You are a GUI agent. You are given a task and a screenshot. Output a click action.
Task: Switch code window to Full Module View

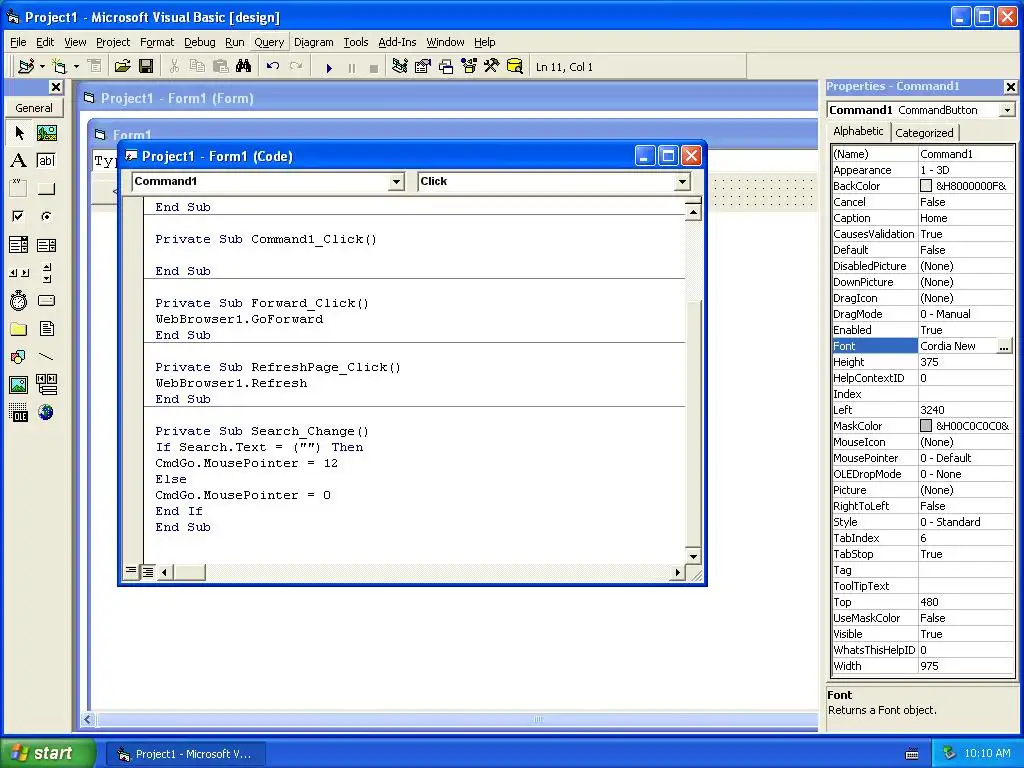(148, 572)
